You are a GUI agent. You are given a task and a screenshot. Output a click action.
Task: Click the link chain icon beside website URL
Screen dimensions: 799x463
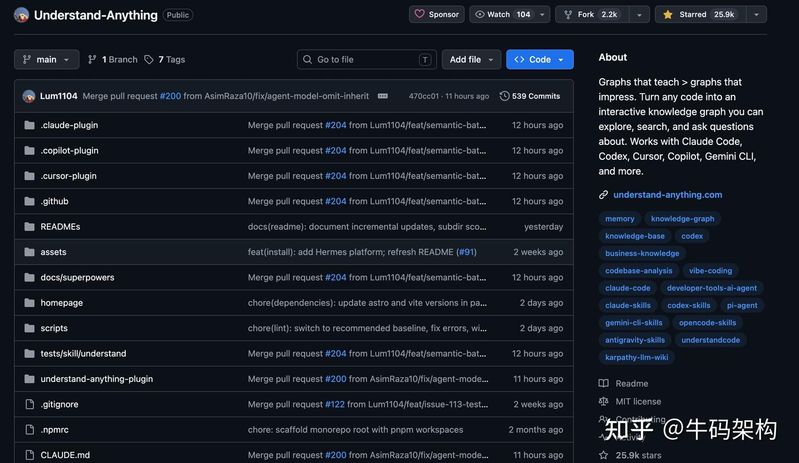(x=603, y=195)
